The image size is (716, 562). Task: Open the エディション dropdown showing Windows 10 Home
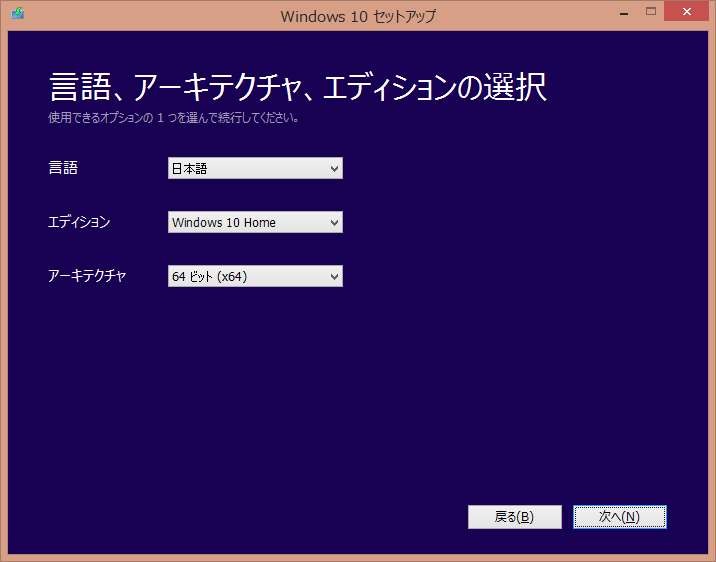[x=255, y=222]
